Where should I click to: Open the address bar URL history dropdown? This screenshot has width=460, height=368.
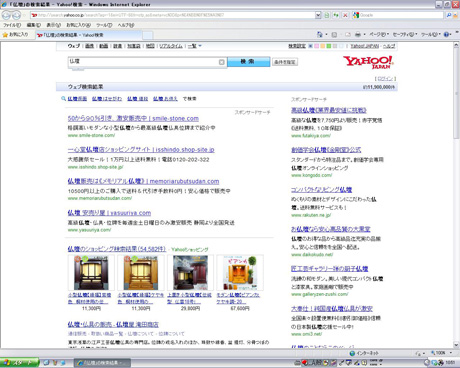pyautogui.click(x=318, y=15)
